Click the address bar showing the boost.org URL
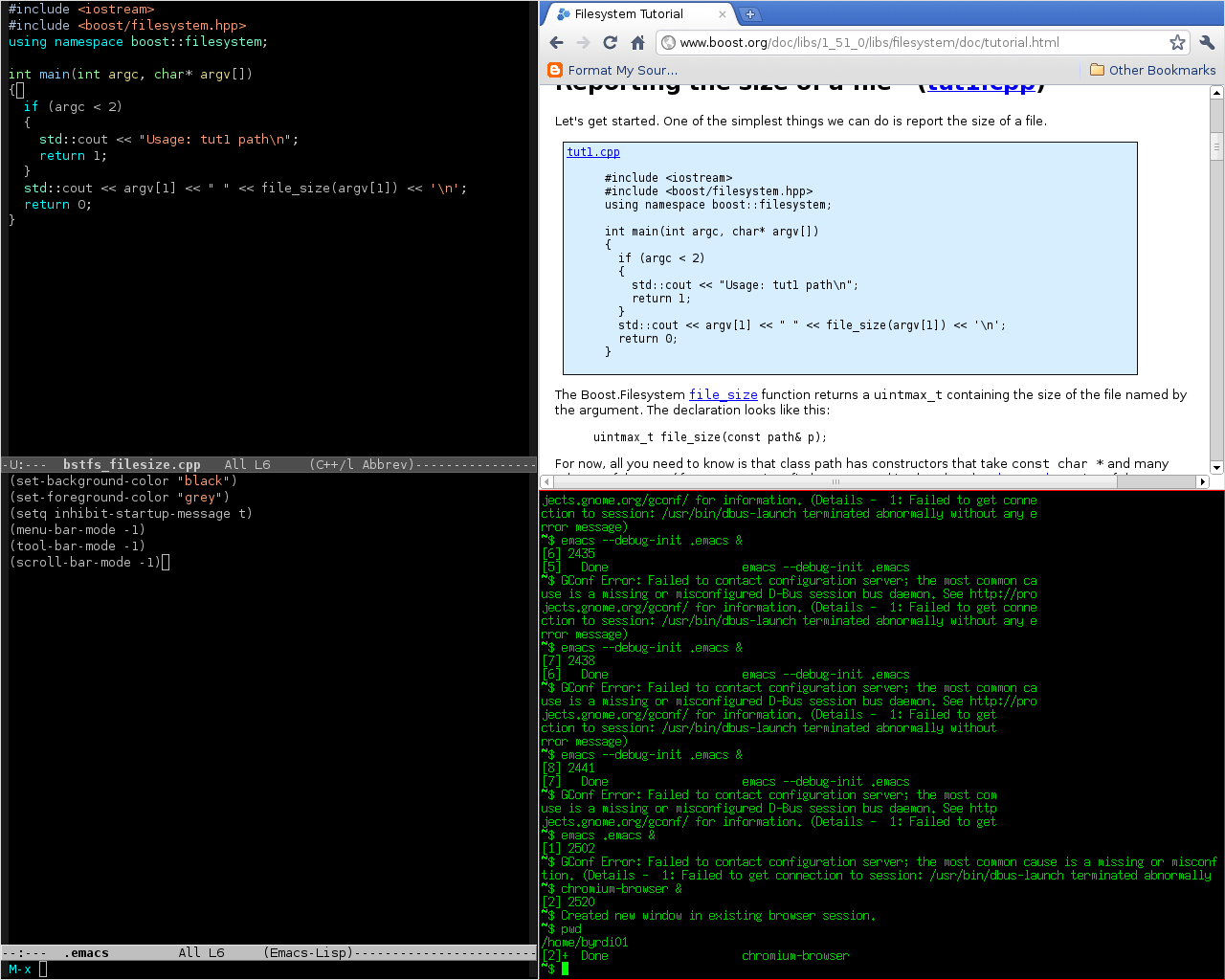Viewport: 1225px width, 980px height. coord(909,42)
